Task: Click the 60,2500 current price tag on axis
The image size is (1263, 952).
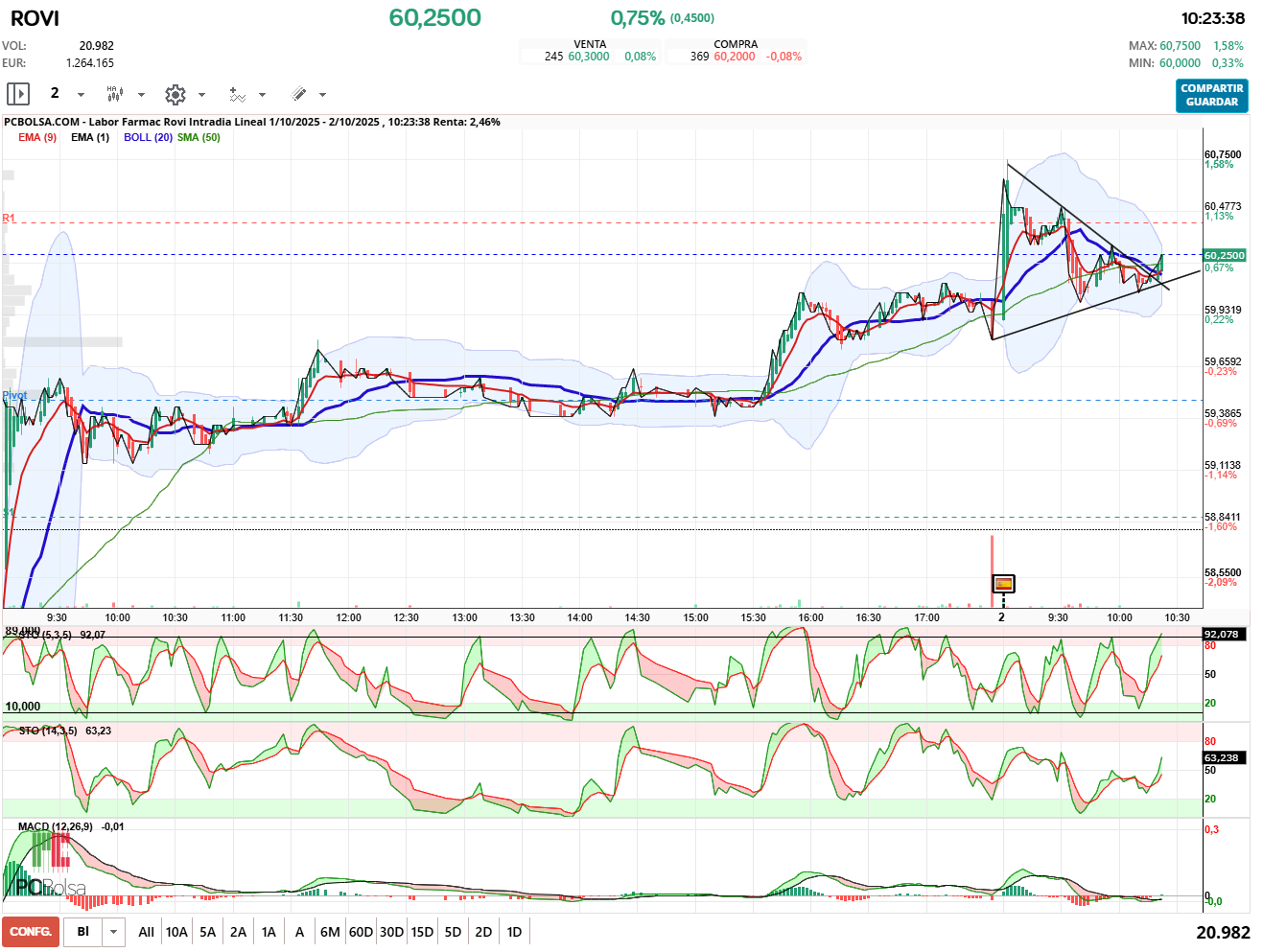Action: [x=1225, y=255]
